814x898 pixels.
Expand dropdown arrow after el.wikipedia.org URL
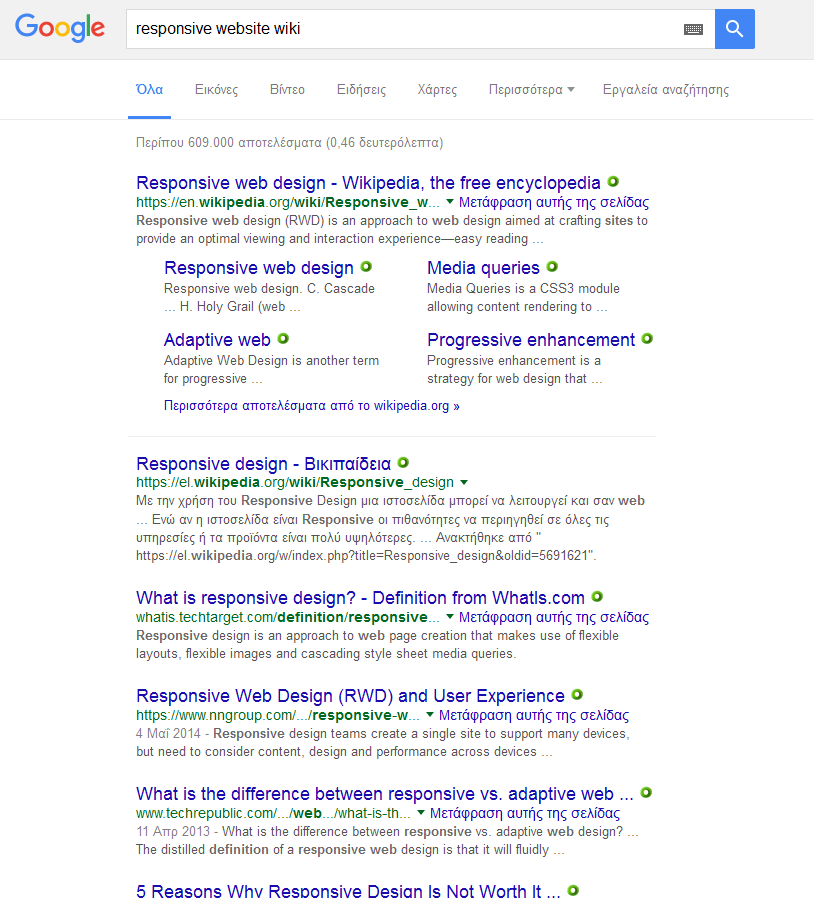(x=464, y=482)
